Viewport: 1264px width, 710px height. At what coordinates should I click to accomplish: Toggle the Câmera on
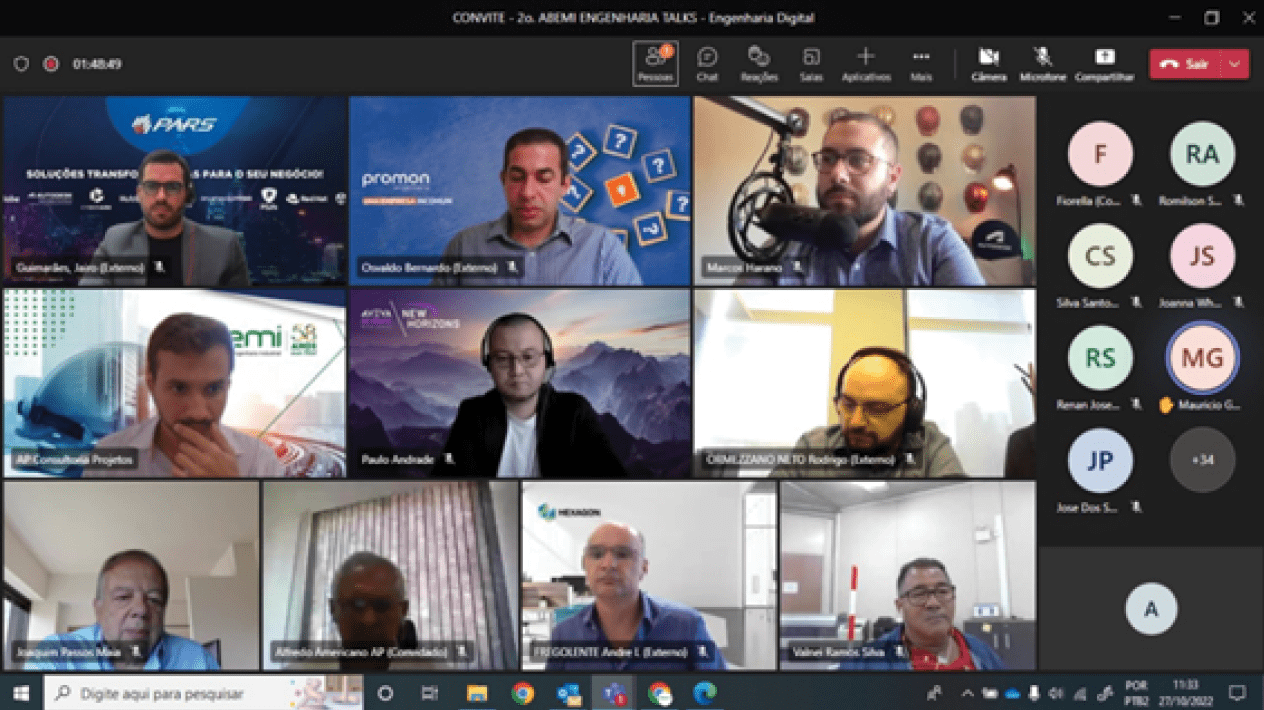point(988,63)
